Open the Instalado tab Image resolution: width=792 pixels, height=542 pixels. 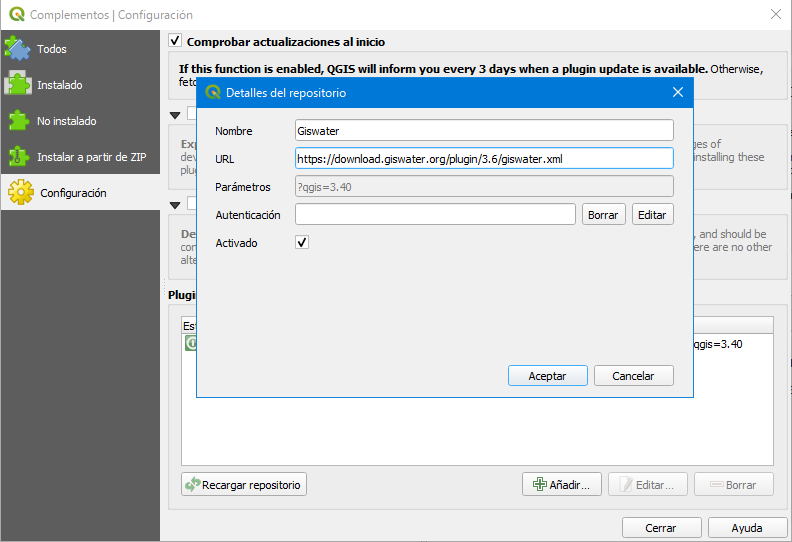60,85
